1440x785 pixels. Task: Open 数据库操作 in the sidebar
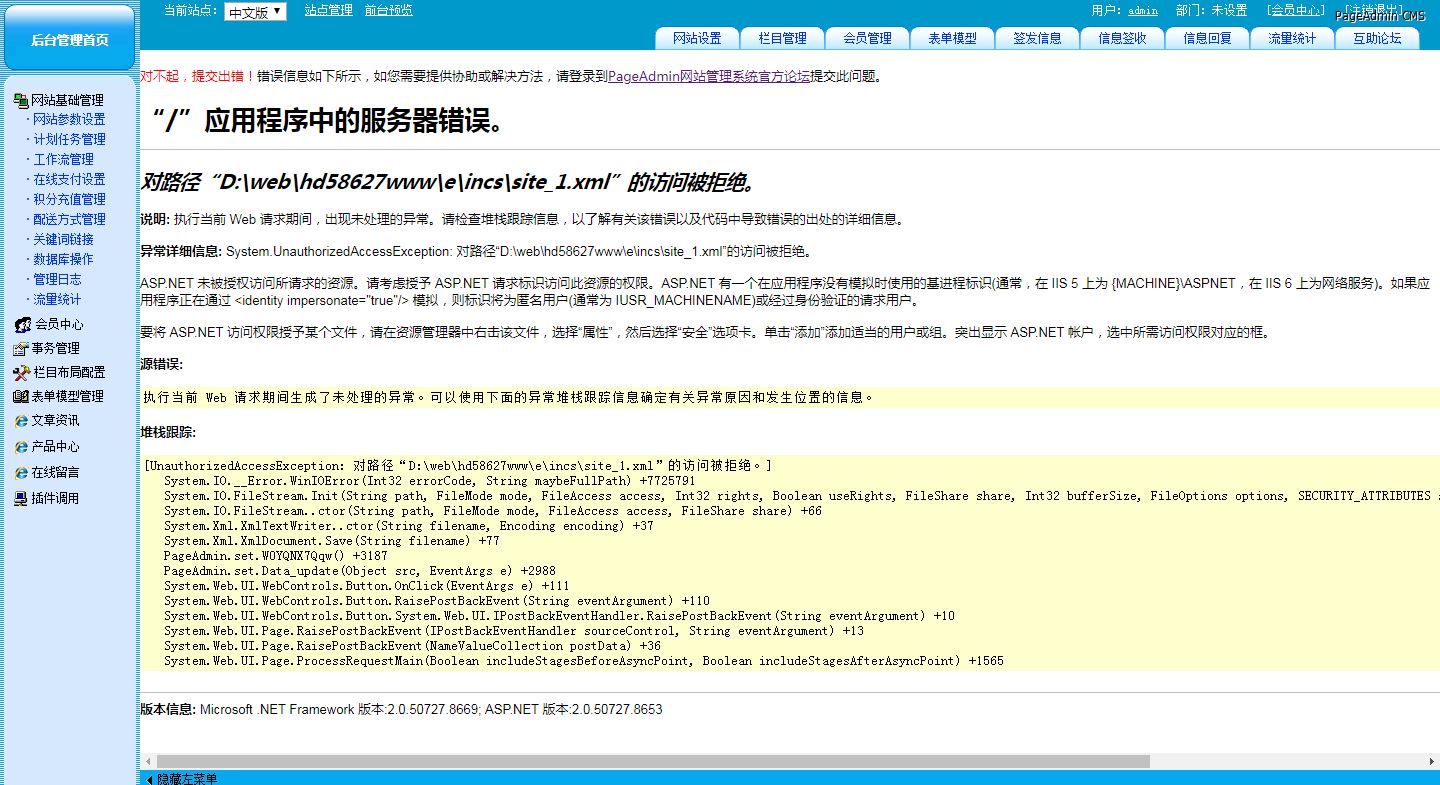(63, 259)
